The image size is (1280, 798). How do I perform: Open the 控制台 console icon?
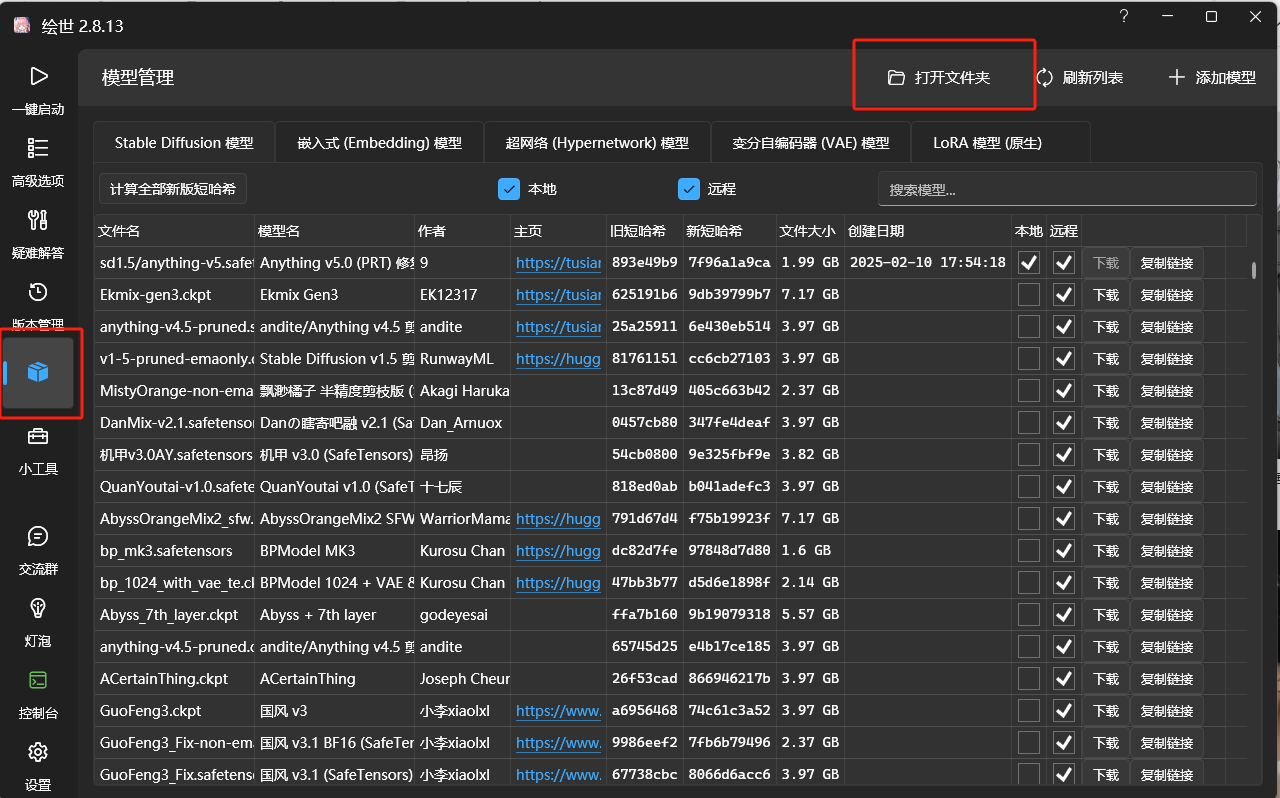38,680
